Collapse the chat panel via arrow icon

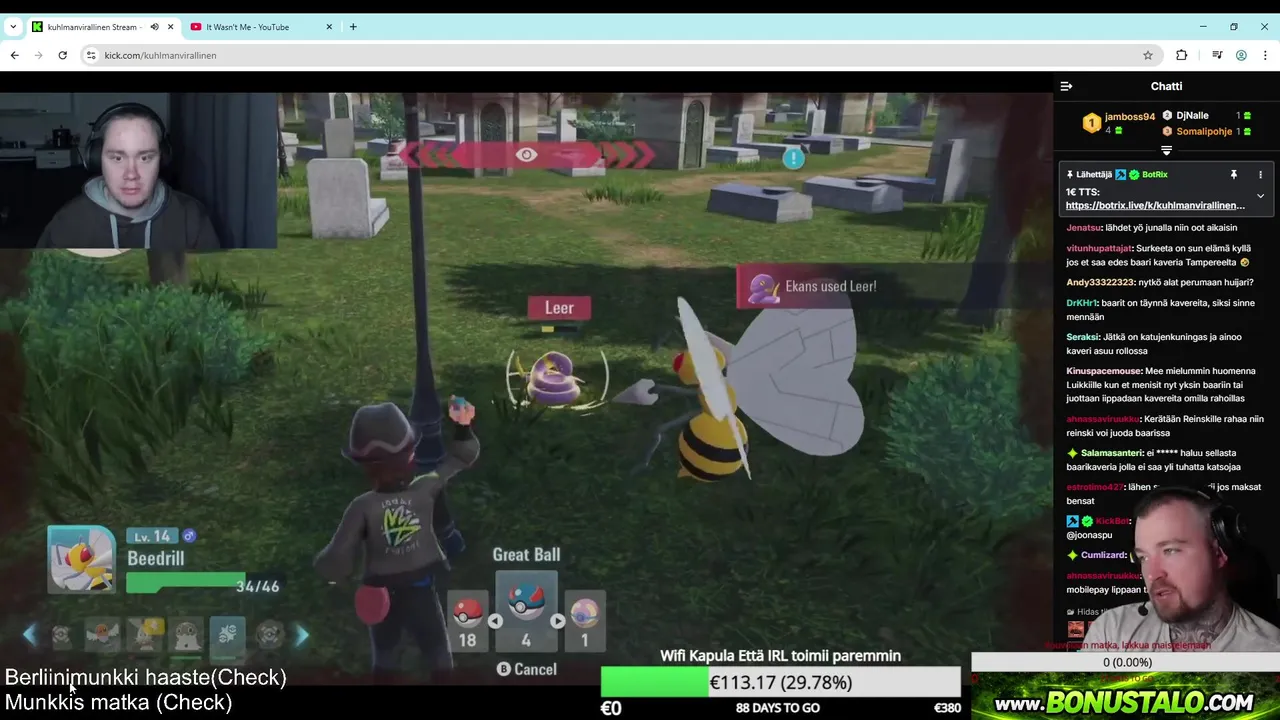(x=1066, y=86)
